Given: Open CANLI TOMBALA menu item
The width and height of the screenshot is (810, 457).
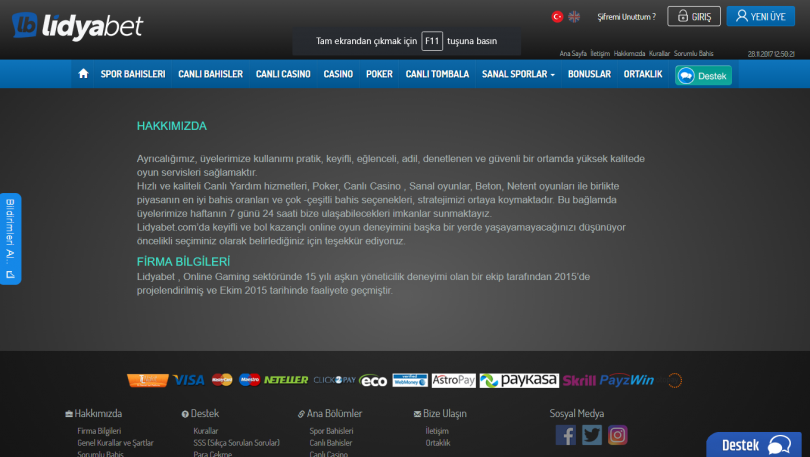Looking at the screenshot, I should (x=437, y=74).
